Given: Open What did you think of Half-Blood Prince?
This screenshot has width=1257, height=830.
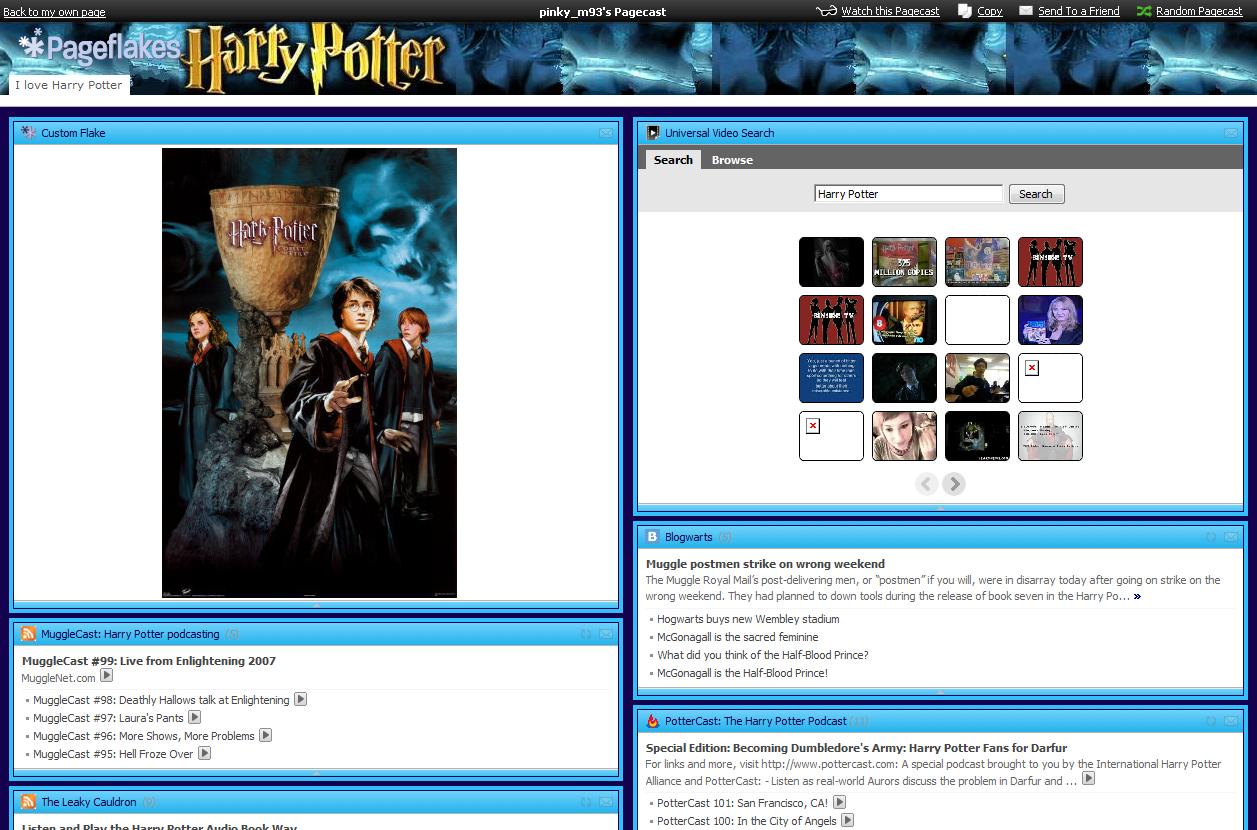Looking at the screenshot, I should (762, 655).
